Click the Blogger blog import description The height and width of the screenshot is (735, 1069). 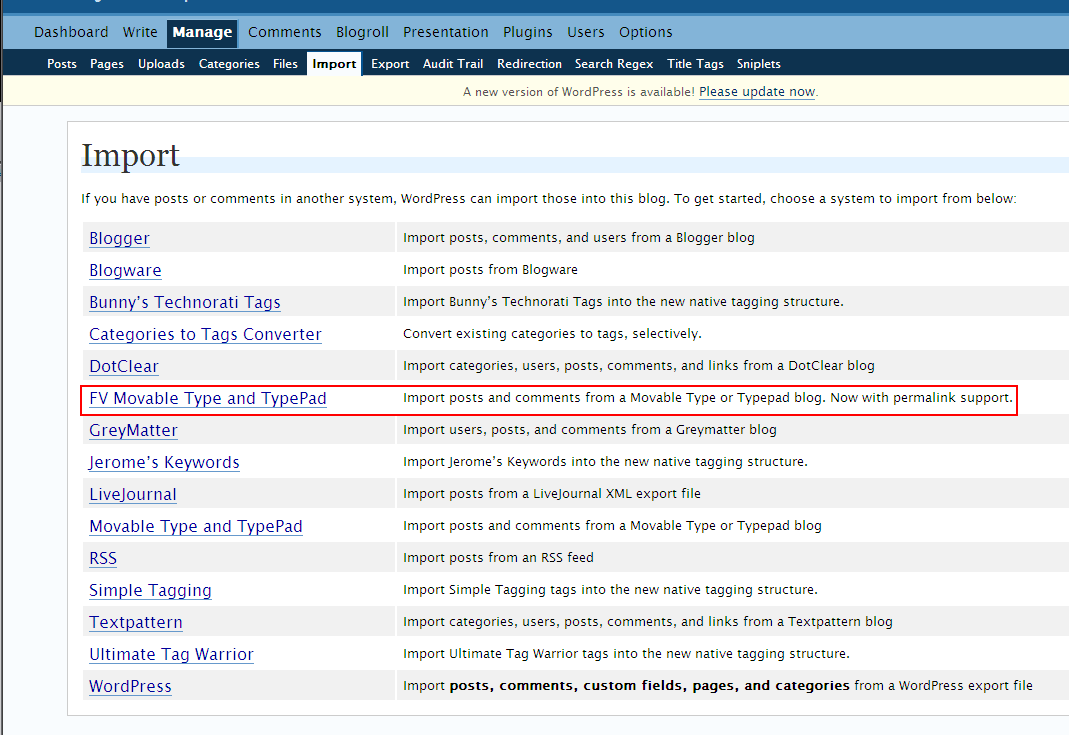[x=579, y=237]
